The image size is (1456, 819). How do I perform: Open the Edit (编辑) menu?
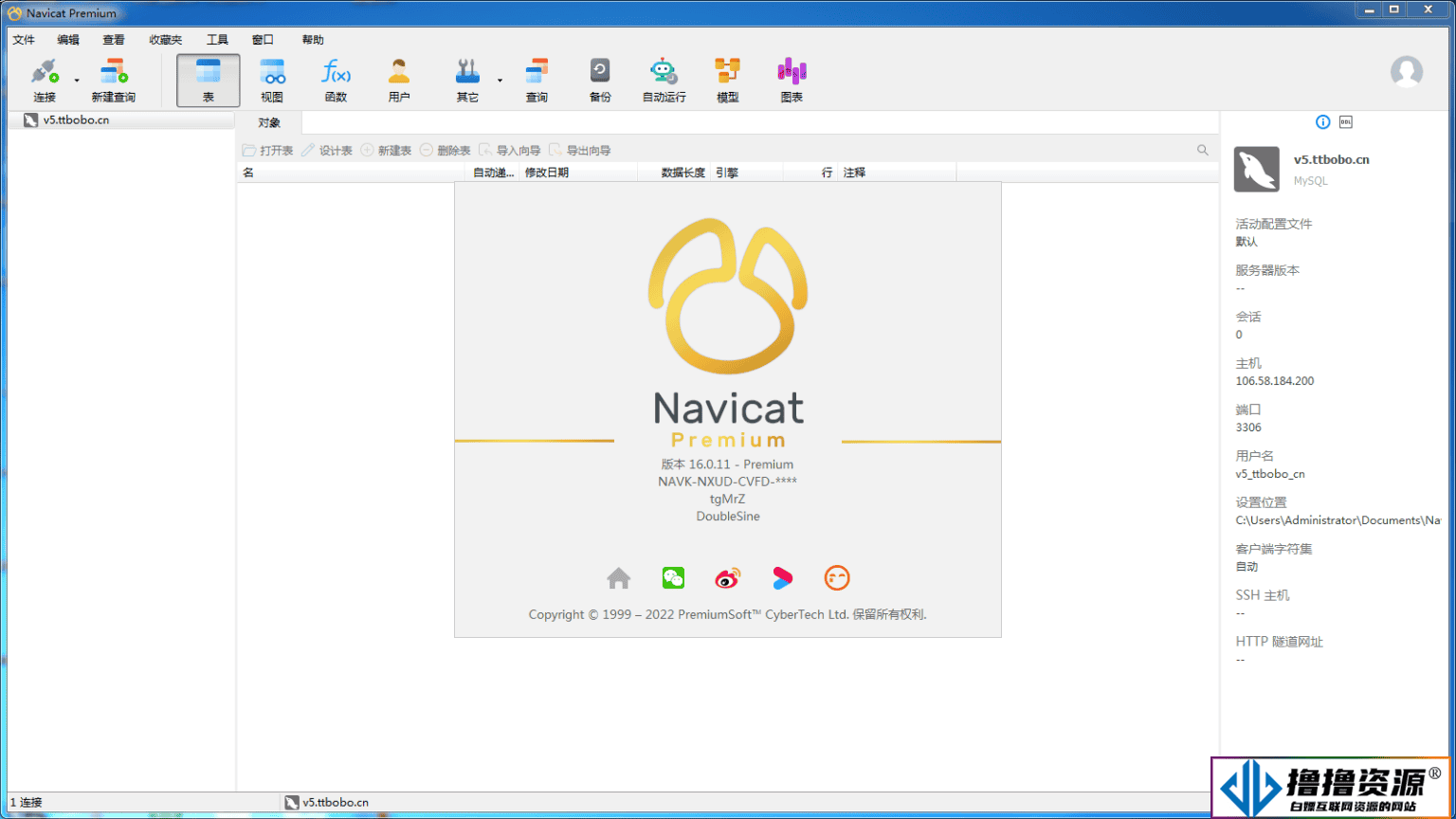68,40
